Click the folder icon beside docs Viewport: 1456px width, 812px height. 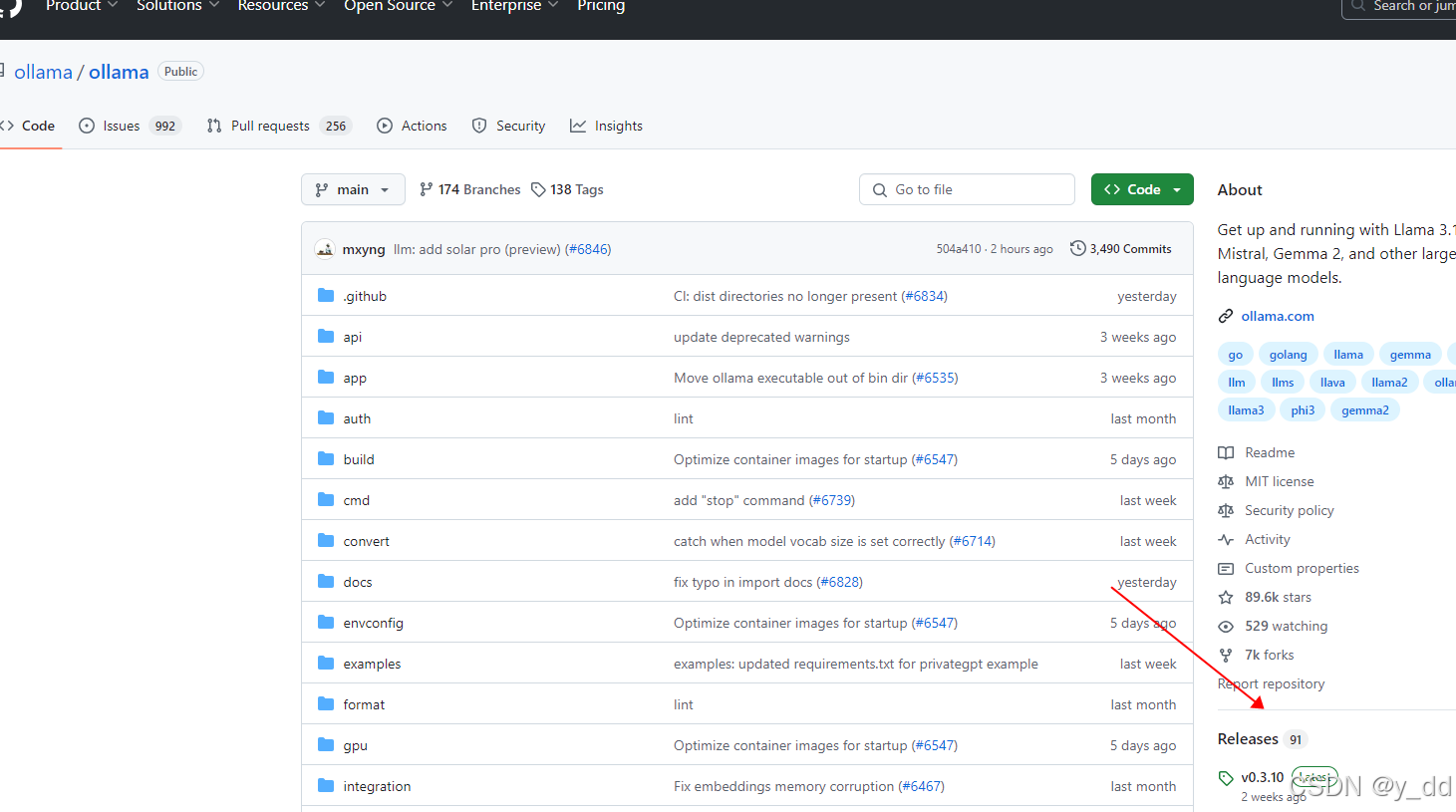point(326,581)
